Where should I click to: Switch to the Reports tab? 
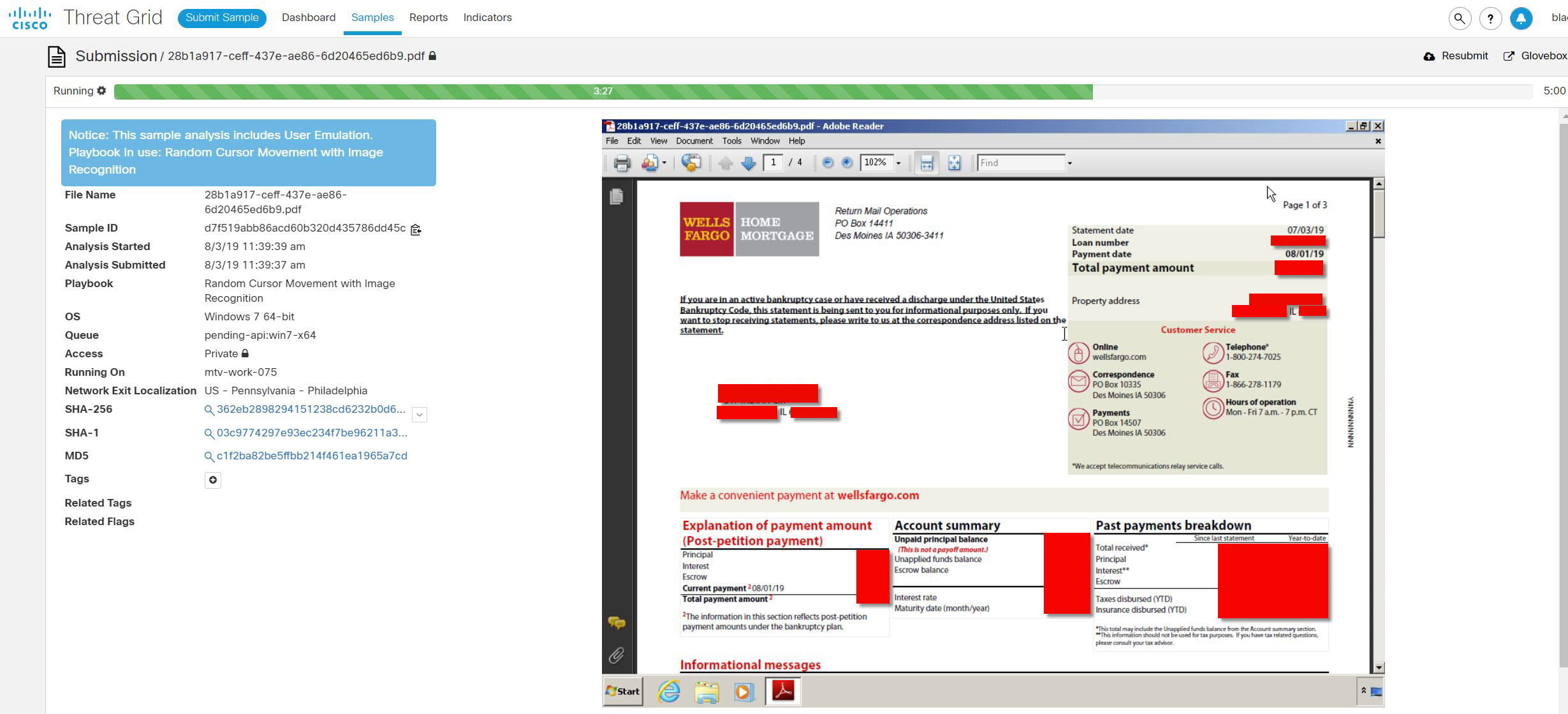tap(428, 17)
